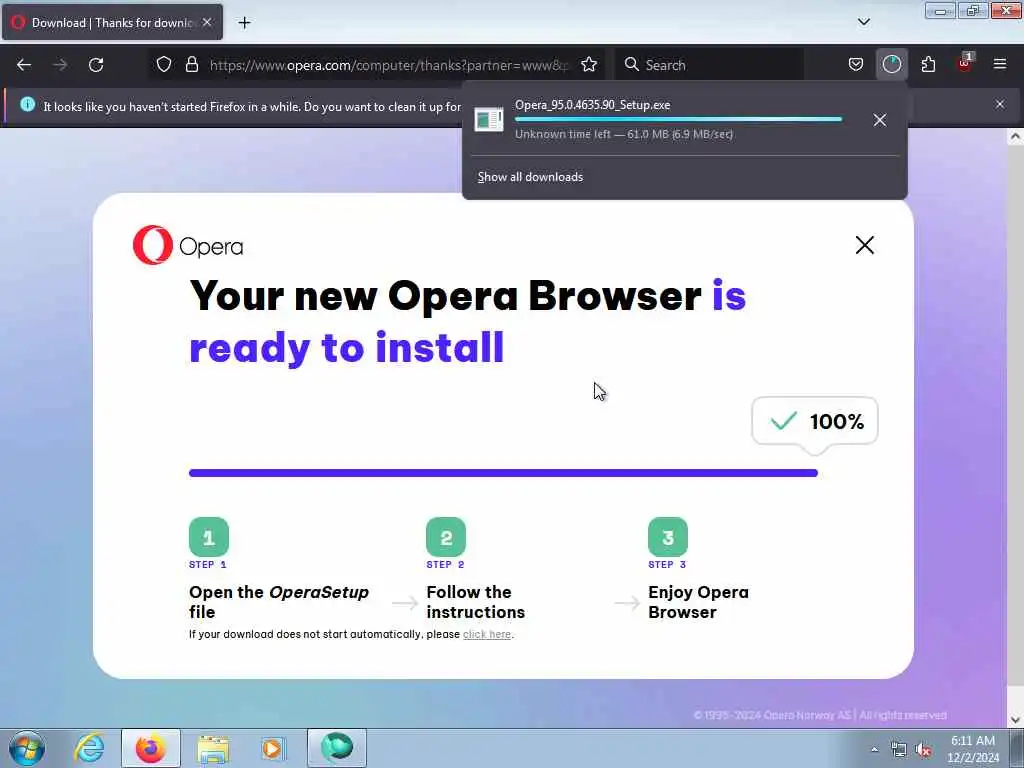Screen dimensions: 1024x768
Task: Follow the 'click here' download link
Action: (x=487, y=634)
